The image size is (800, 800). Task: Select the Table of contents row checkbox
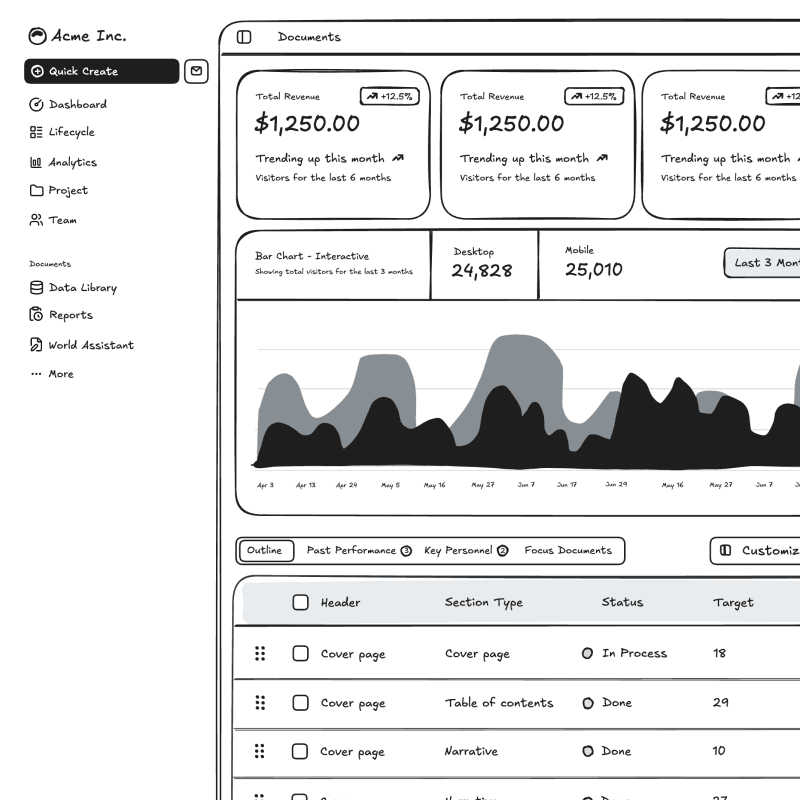click(x=300, y=703)
